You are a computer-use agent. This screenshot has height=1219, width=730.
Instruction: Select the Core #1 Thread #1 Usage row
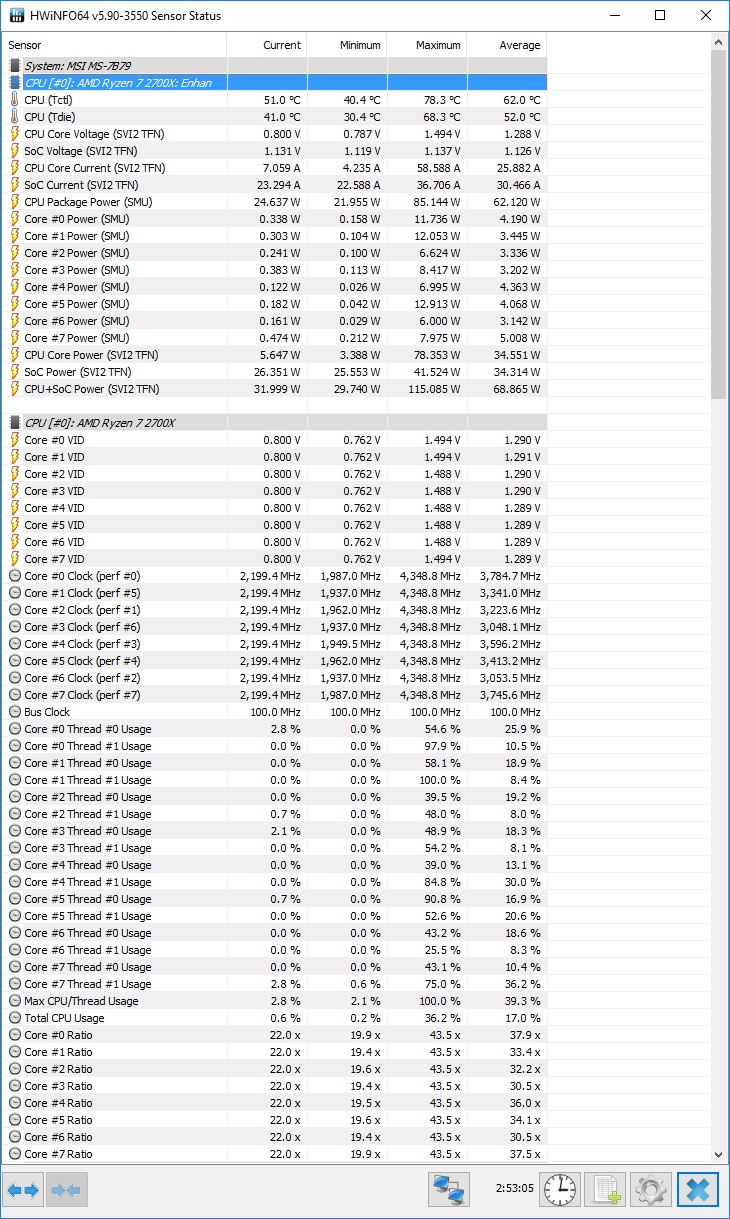point(275,780)
